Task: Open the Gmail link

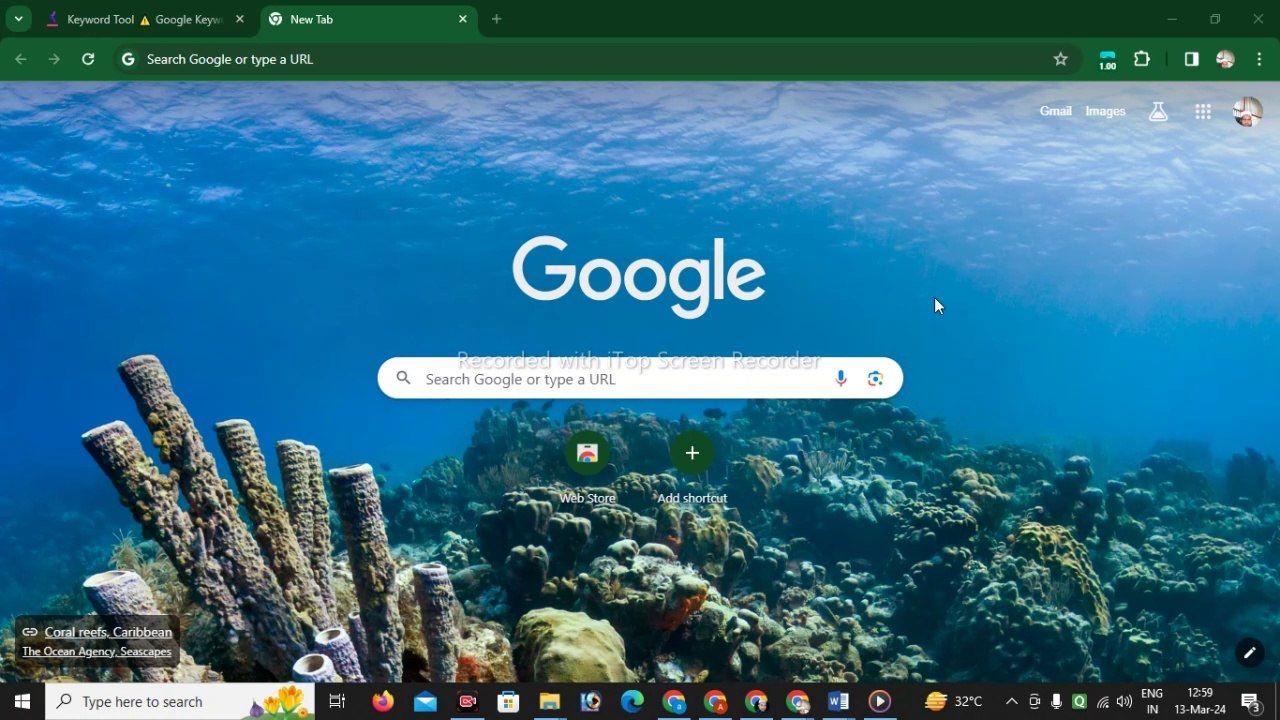Action: [x=1055, y=111]
